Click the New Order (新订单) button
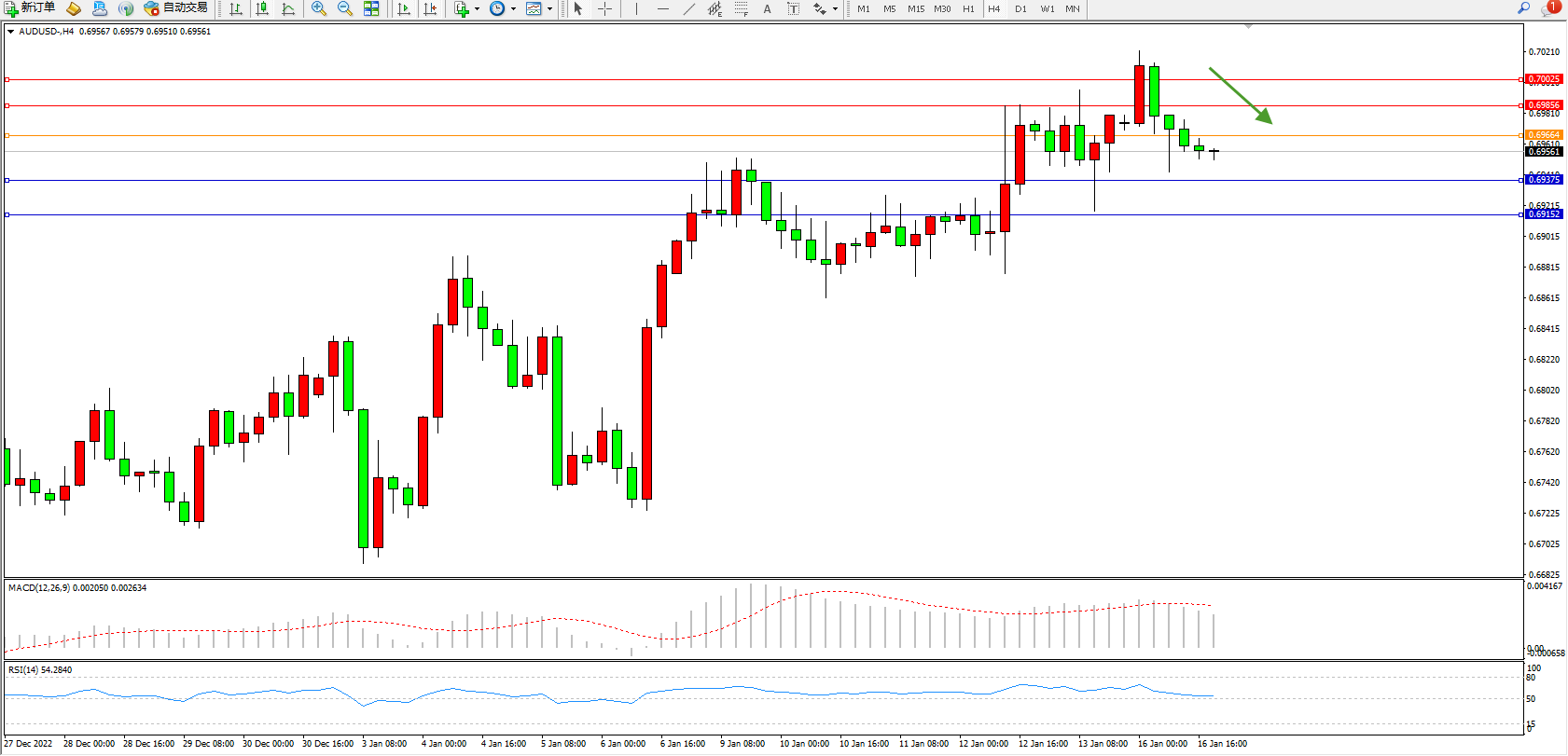Screen dimensions: 1568x756 pyautogui.click(x=30, y=8)
